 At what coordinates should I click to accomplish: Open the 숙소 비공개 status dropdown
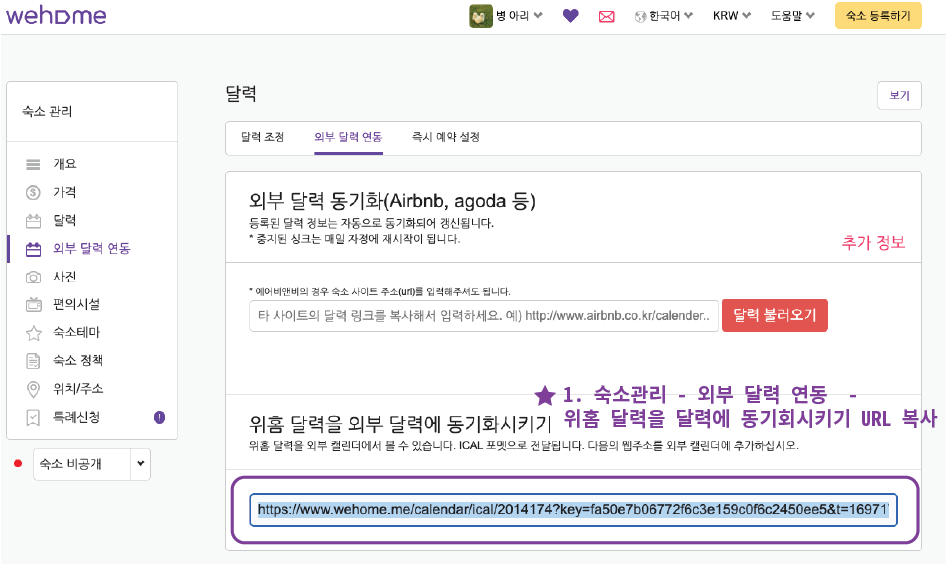point(92,464)
